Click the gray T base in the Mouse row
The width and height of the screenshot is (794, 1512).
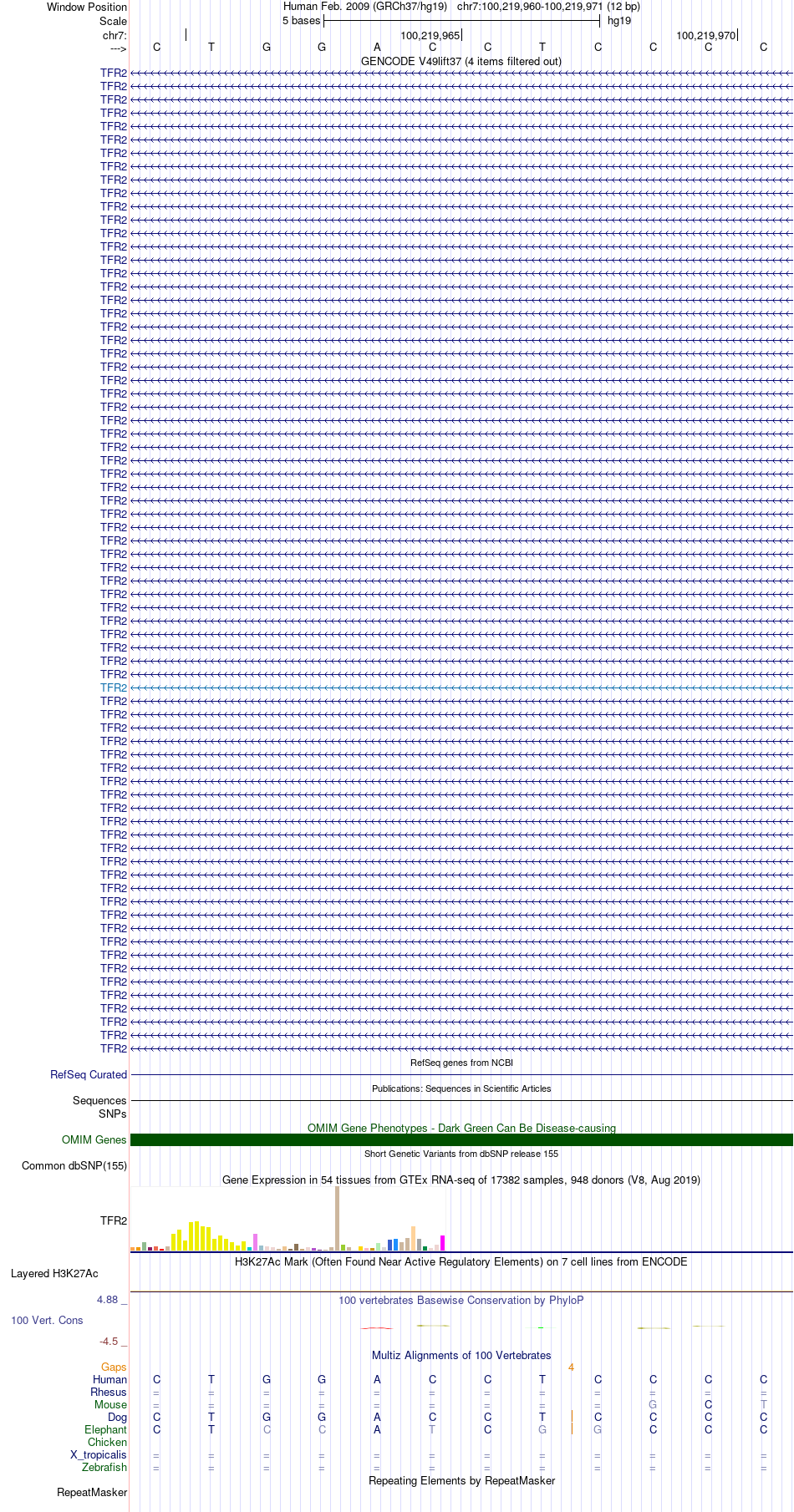click(763, 1405)
